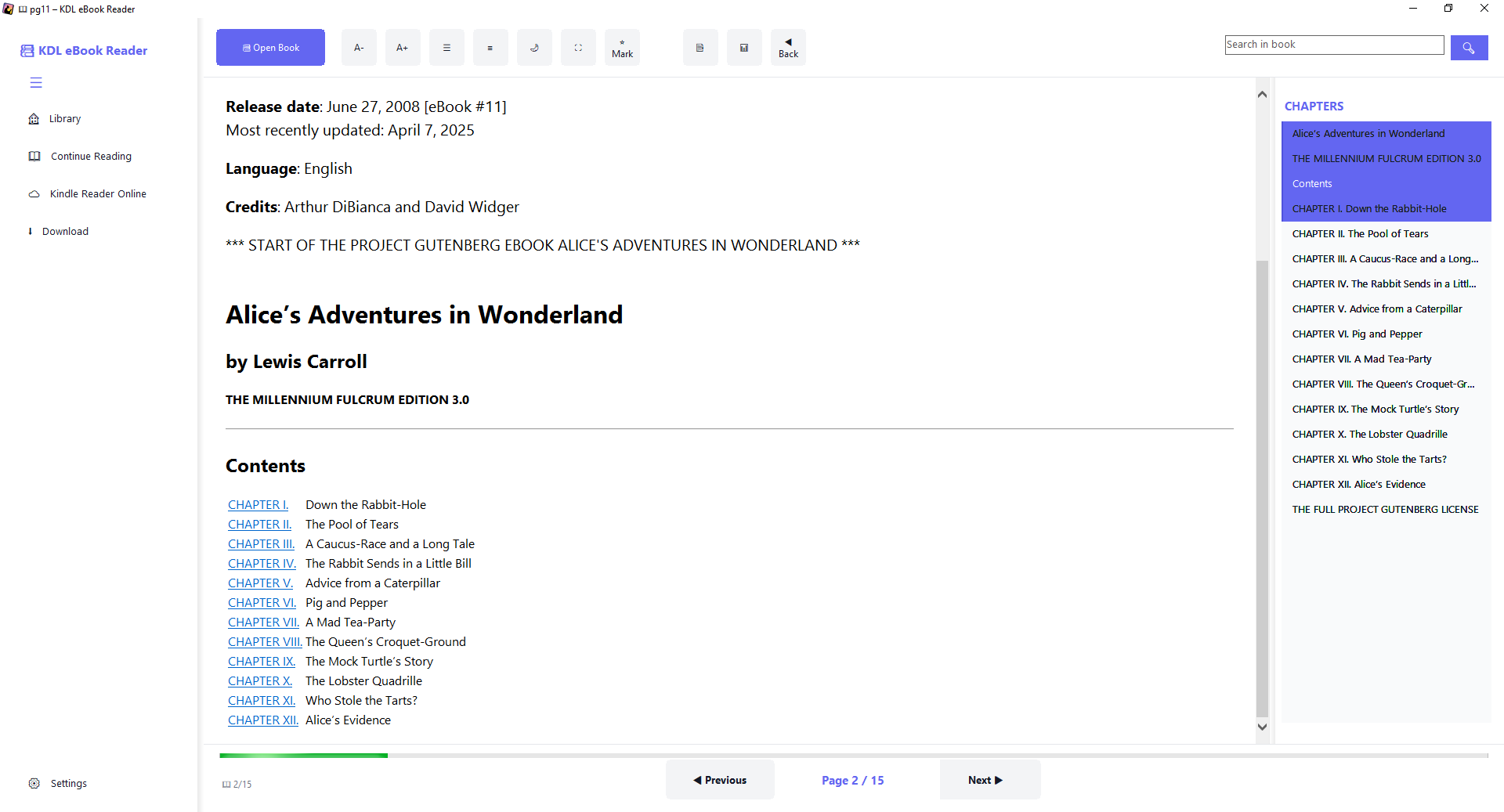
Task: Open the notes document icon
Action: pyautogui.click(x=700, y=47)
